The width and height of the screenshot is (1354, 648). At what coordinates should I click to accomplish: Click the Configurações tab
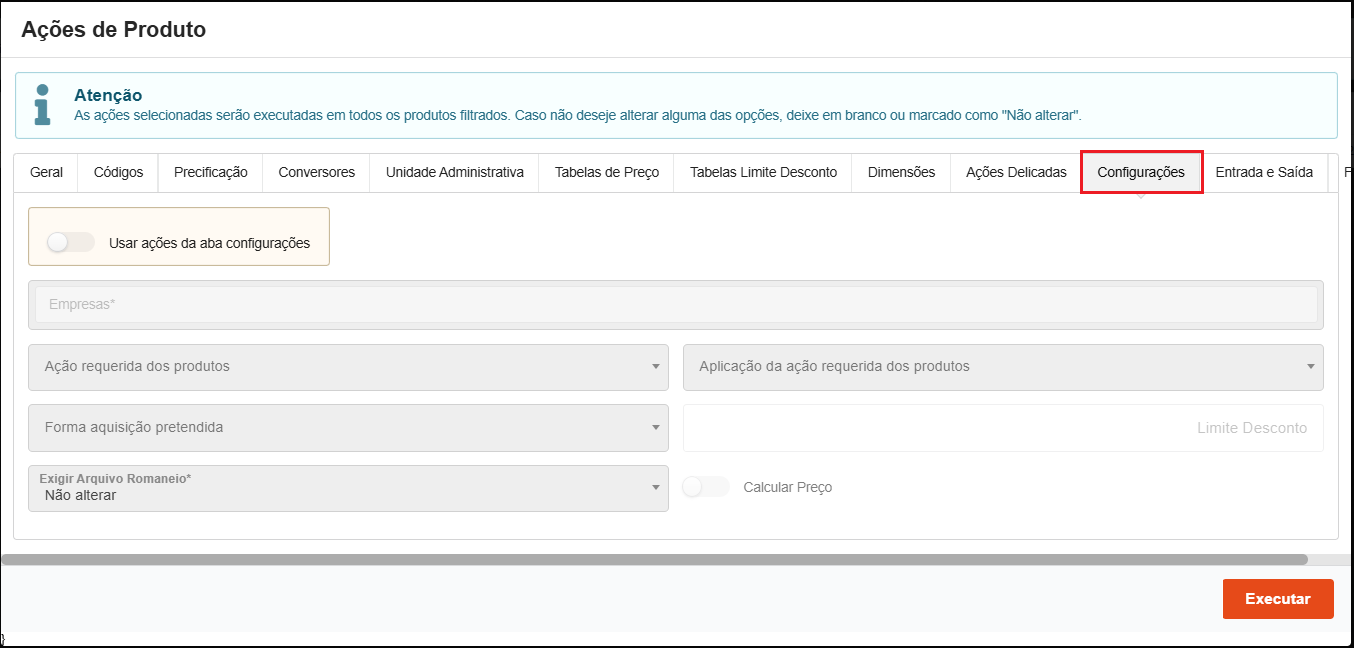(x=1141, y=172)
